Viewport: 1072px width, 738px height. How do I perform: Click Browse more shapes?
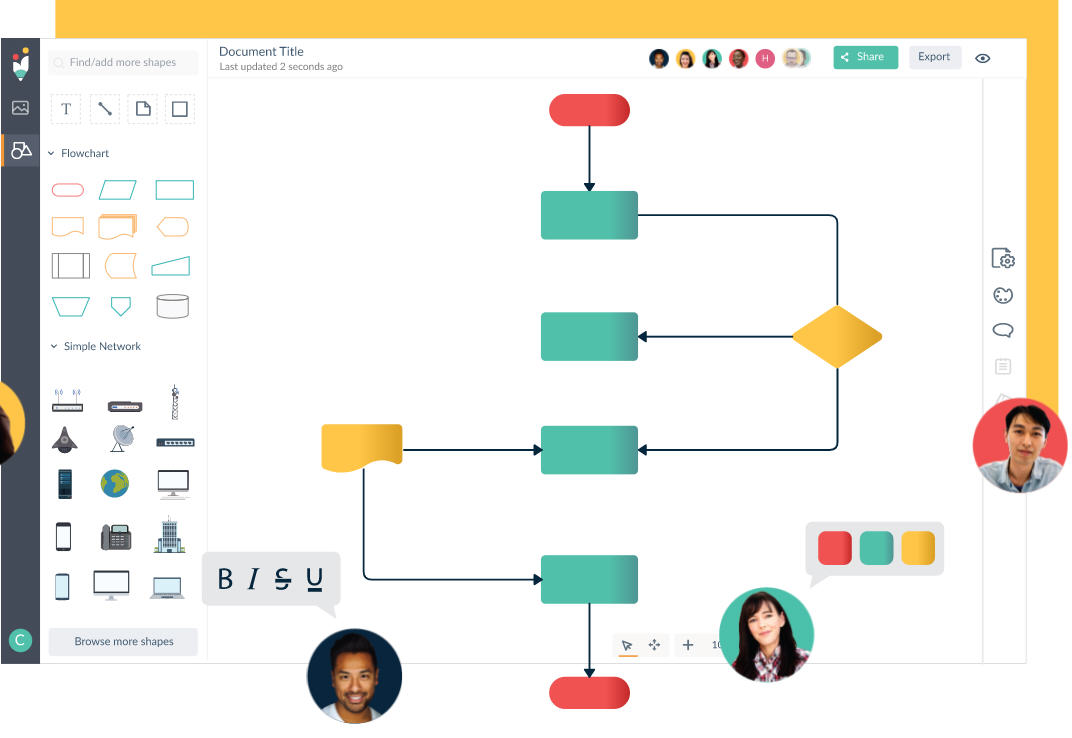124,642
